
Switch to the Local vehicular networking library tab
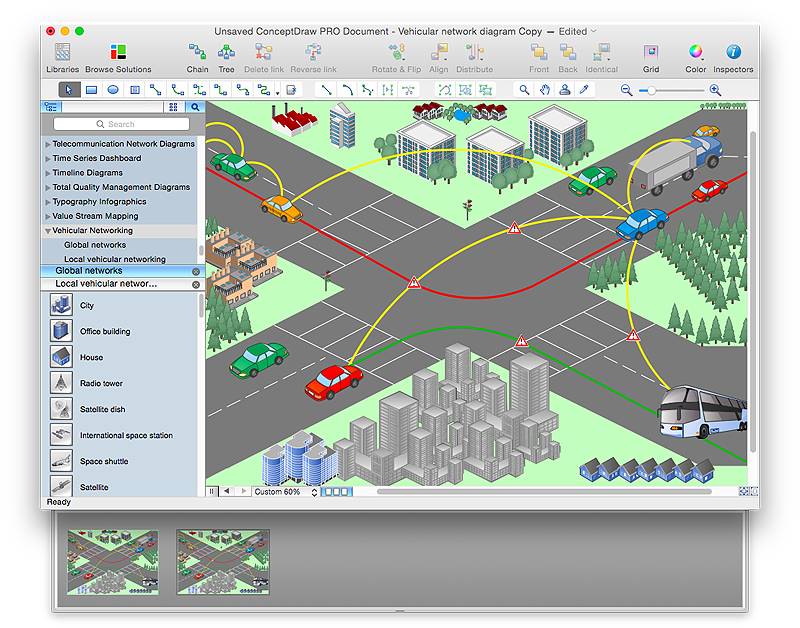(106, 284)
